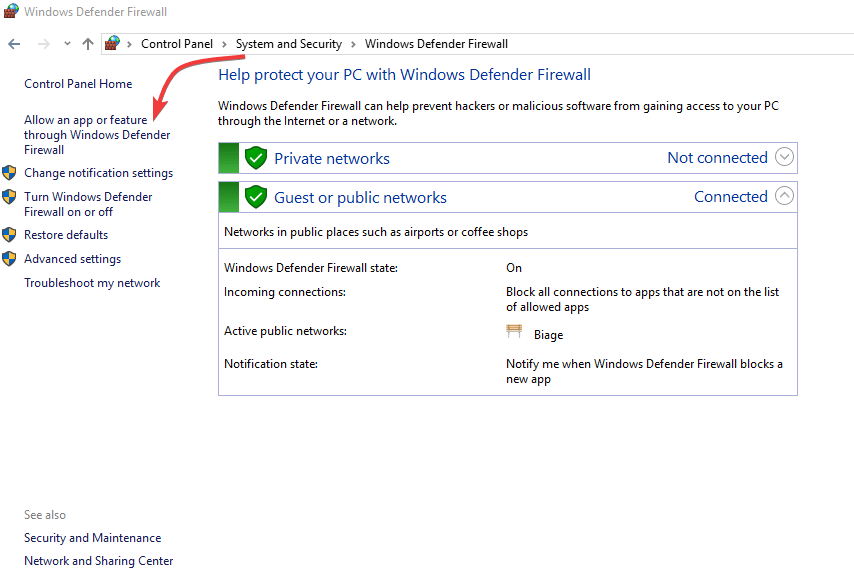Click the shield icon beside Advanced settings

point(9,259)
